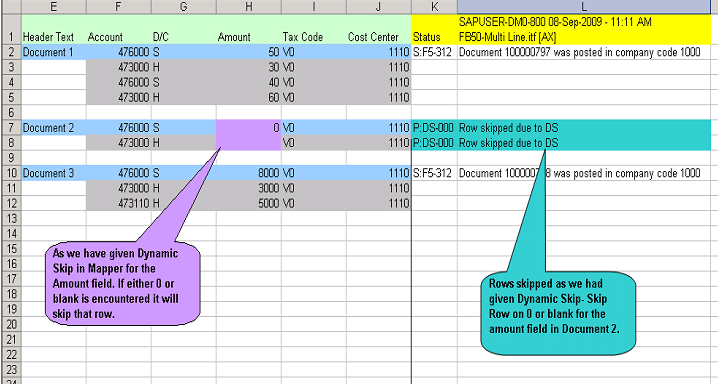Viewport: 720px width, 384px height.
Task: Select row 6 header
Action: point(11,113)
